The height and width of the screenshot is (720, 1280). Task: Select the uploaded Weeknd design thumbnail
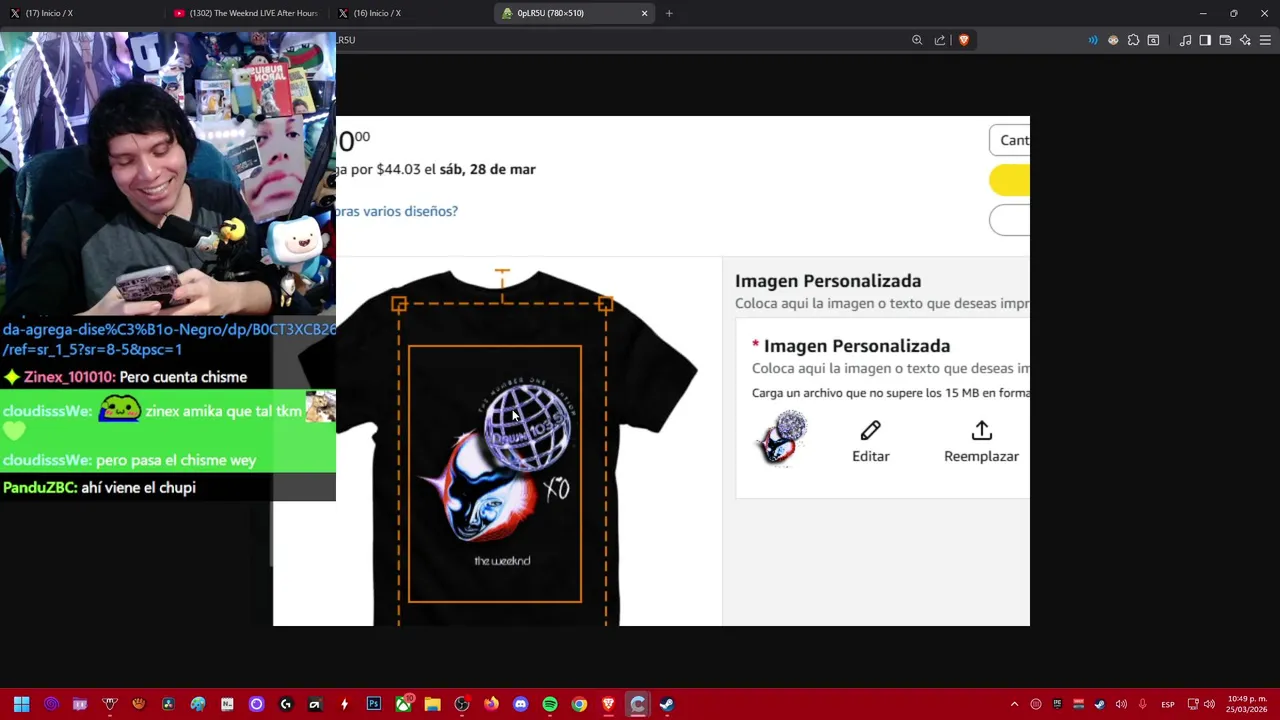(x=783, y=438)
